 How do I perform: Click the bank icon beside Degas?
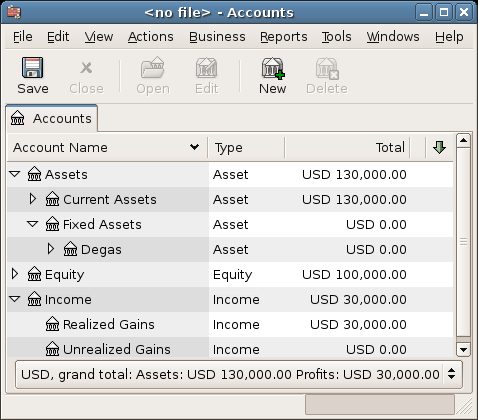pyautogui.click(x=70, y=249)
